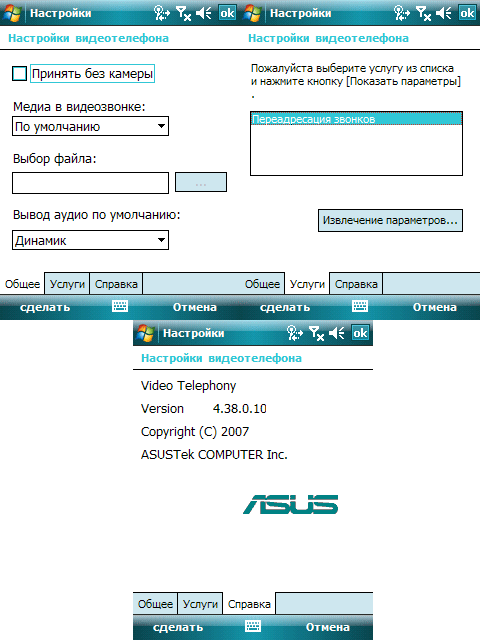
Task: Open 'Справка' tab in top-left screen
Action: pyautogui.click(x=116, y=284)
